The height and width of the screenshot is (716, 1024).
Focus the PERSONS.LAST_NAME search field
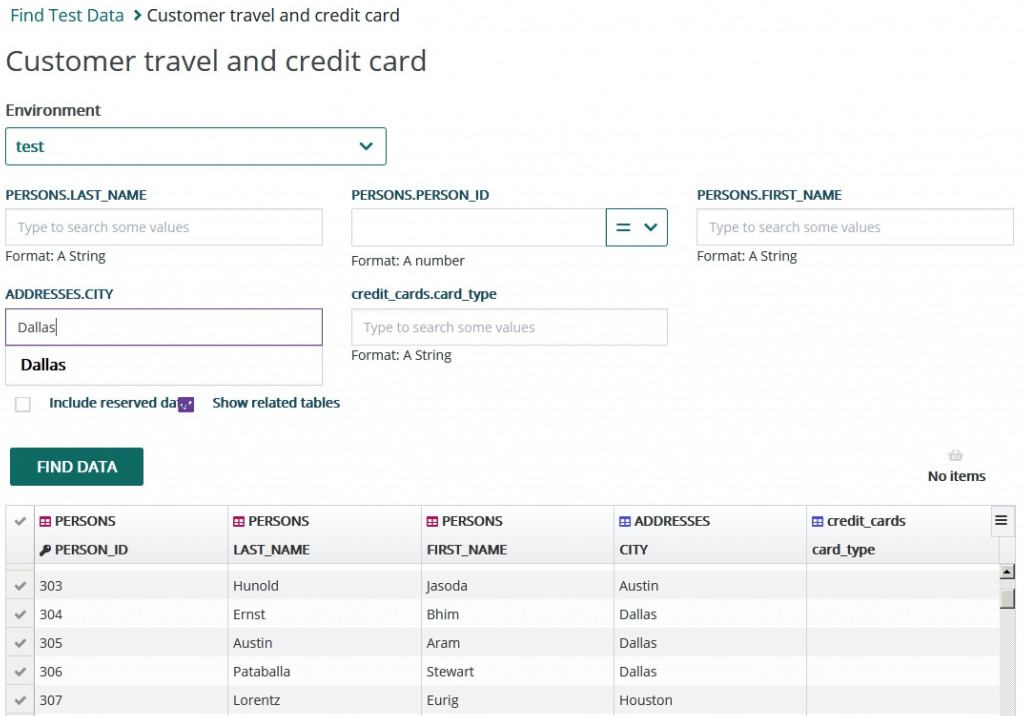(x=164, y=227)
